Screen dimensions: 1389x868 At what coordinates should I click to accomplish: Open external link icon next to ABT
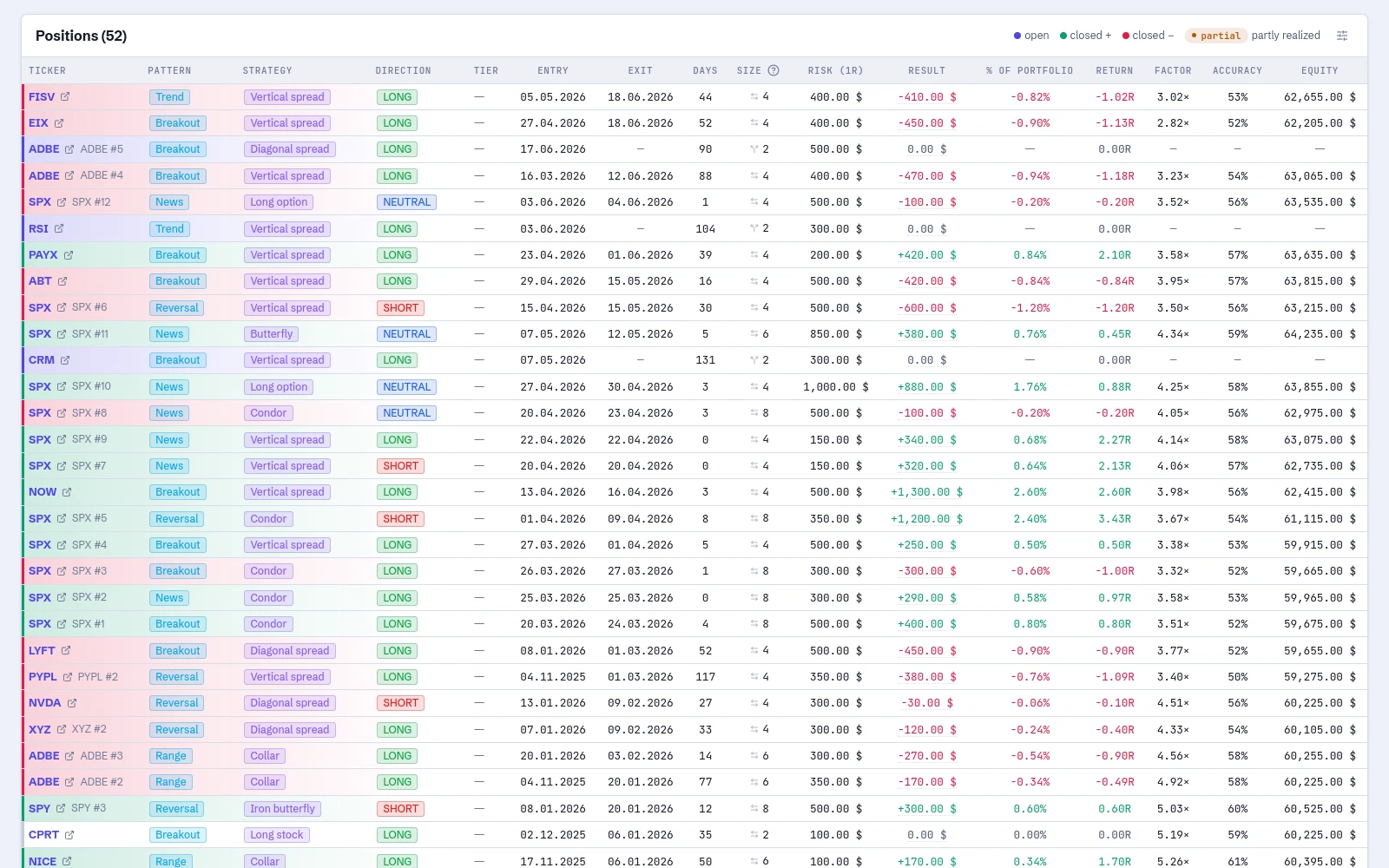click(x=63, y=281)
